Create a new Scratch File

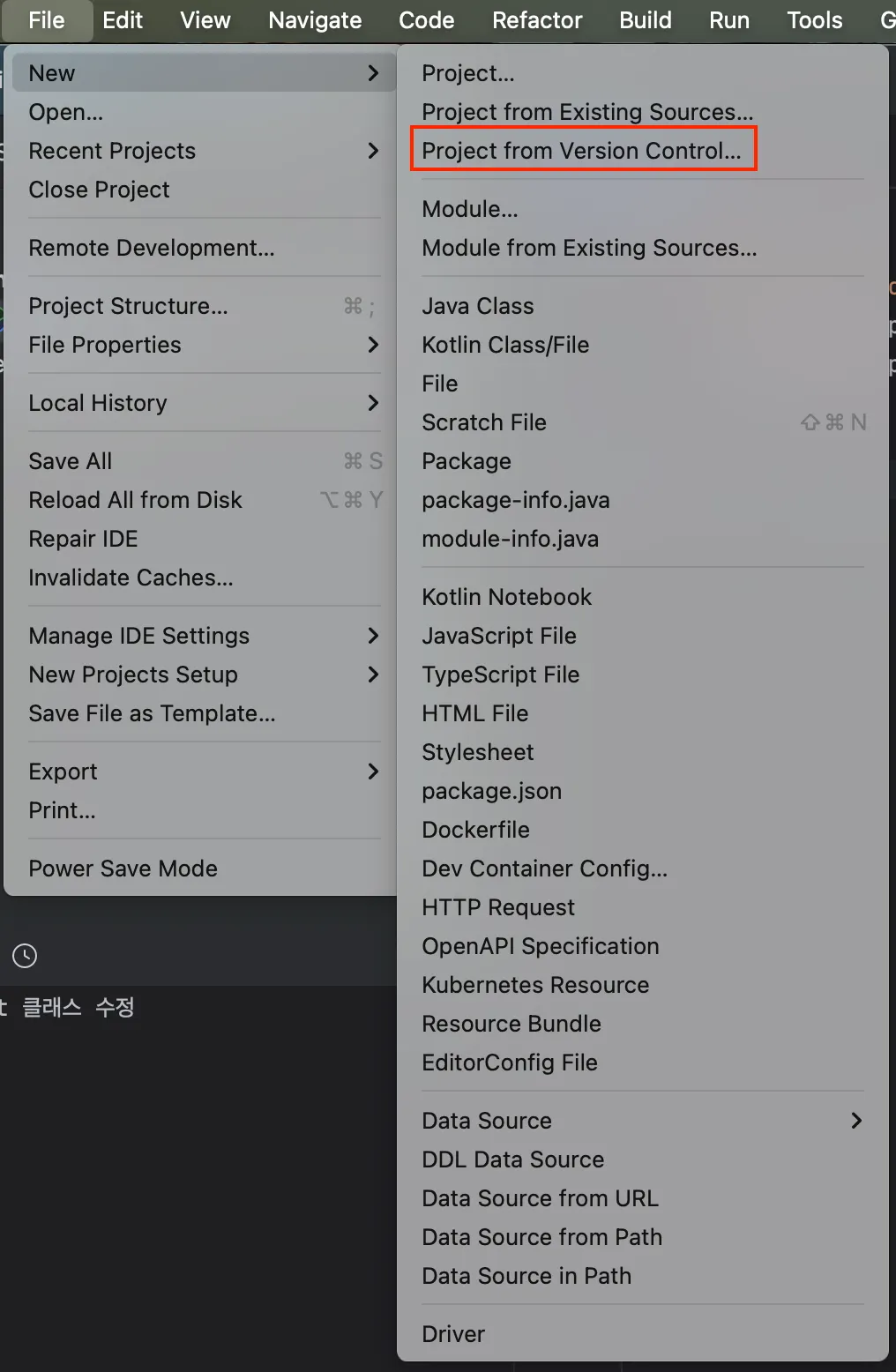(484, 422)
